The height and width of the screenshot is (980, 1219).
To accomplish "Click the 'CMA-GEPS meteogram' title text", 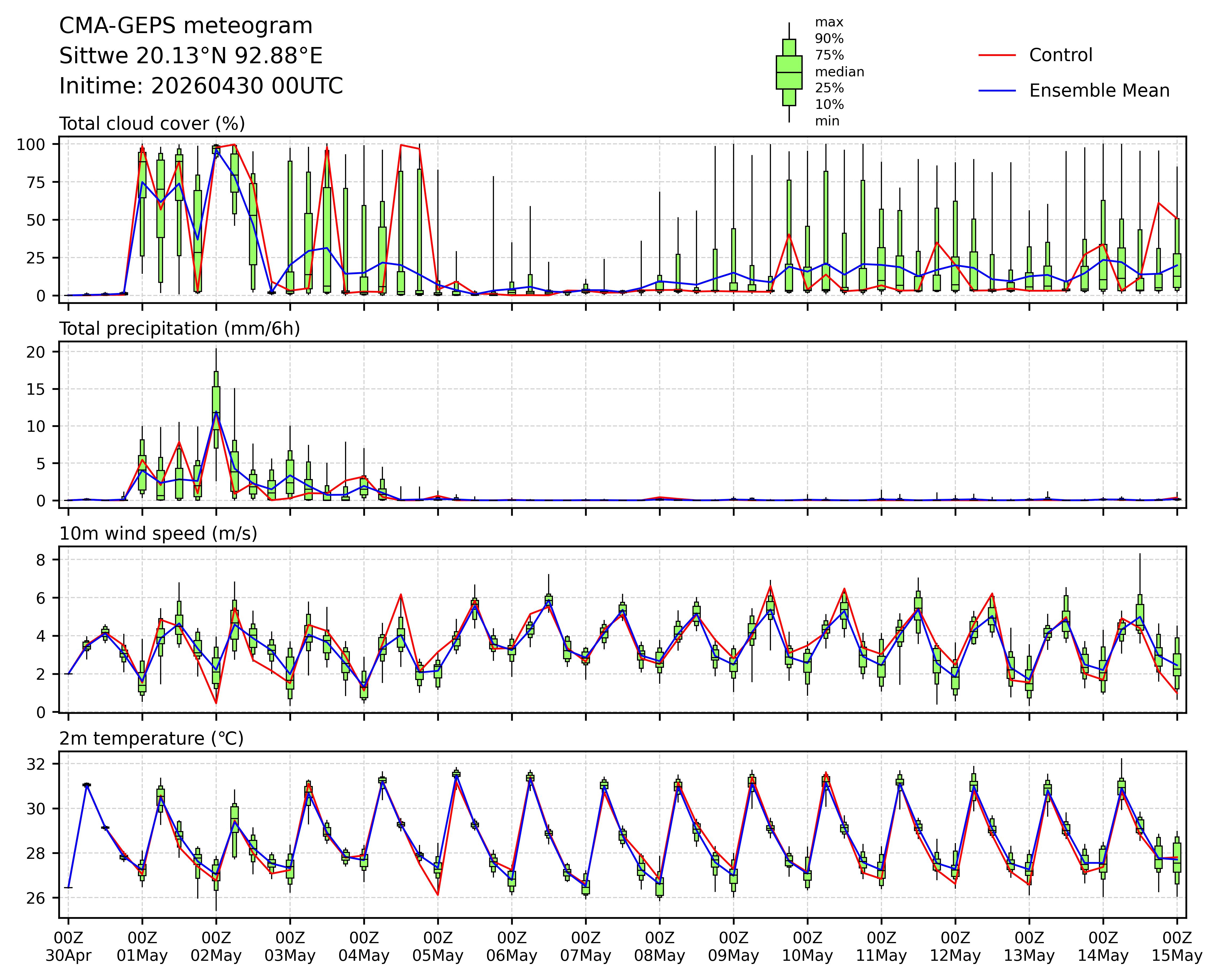I will coord(186,26).
